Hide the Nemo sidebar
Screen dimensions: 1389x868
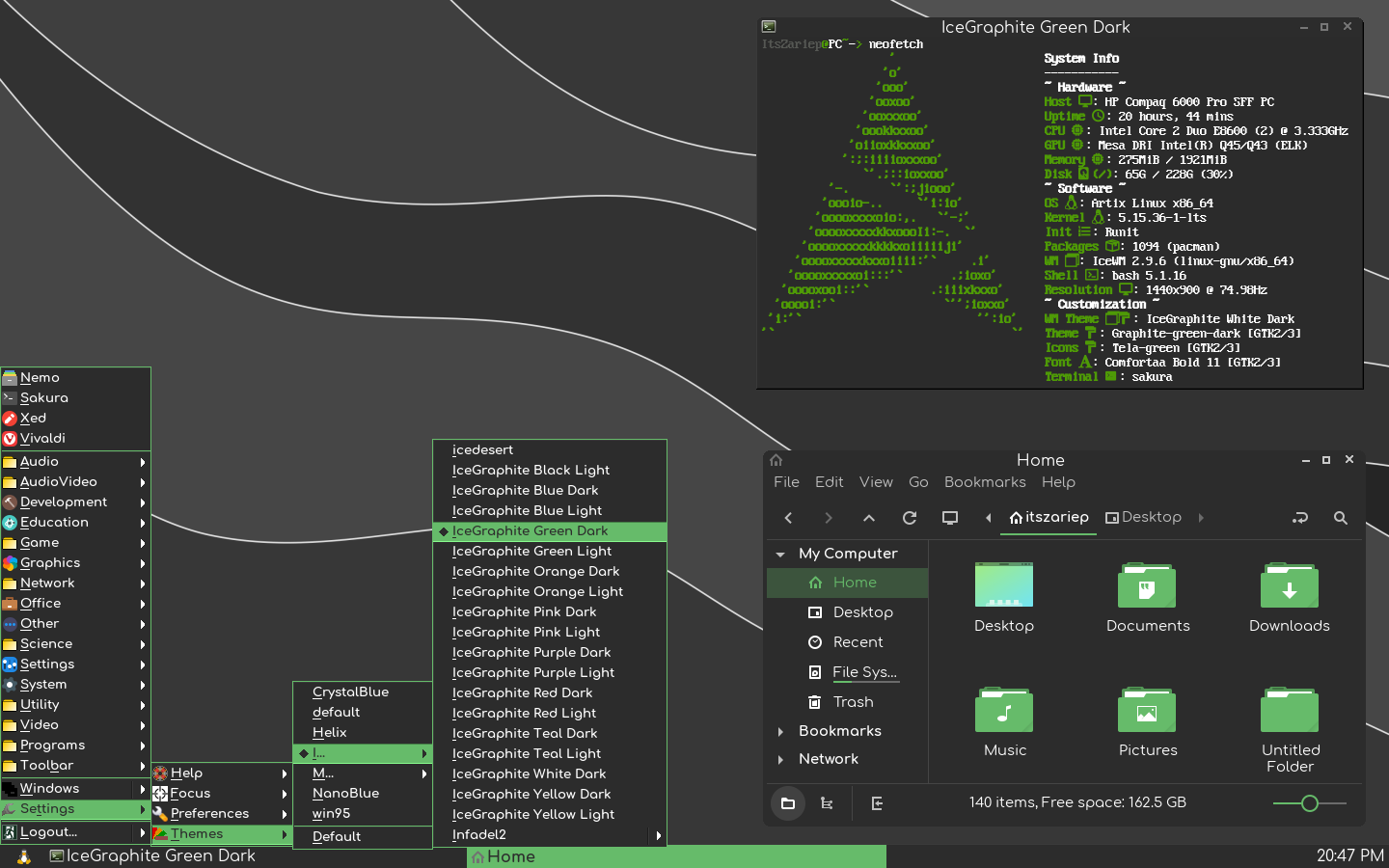click(877, 803)
